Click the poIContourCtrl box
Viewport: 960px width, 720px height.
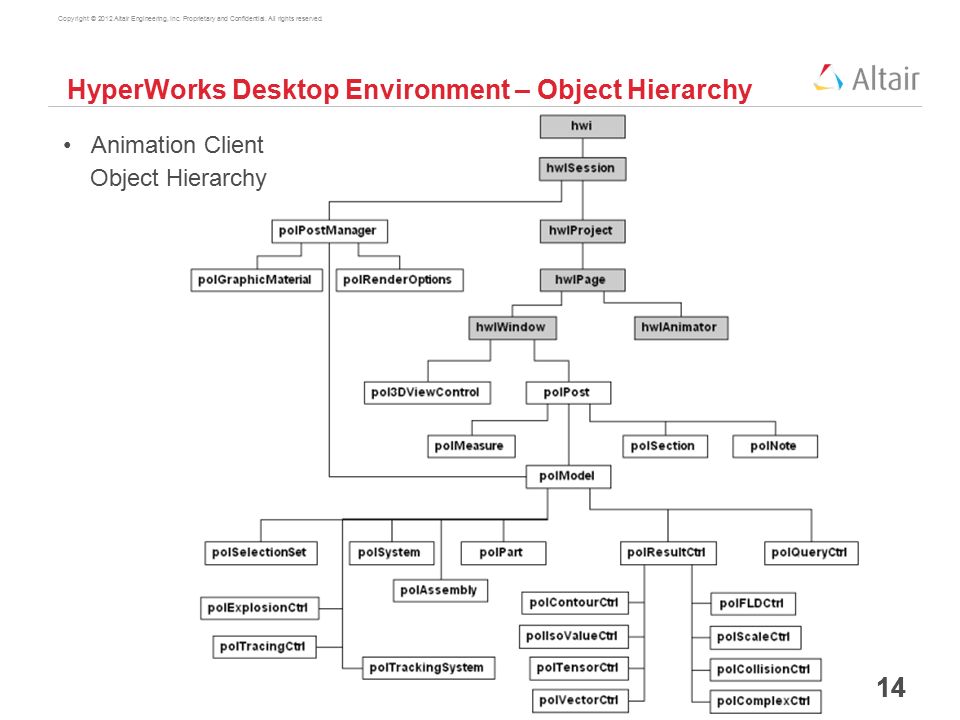tap(575, 603)
